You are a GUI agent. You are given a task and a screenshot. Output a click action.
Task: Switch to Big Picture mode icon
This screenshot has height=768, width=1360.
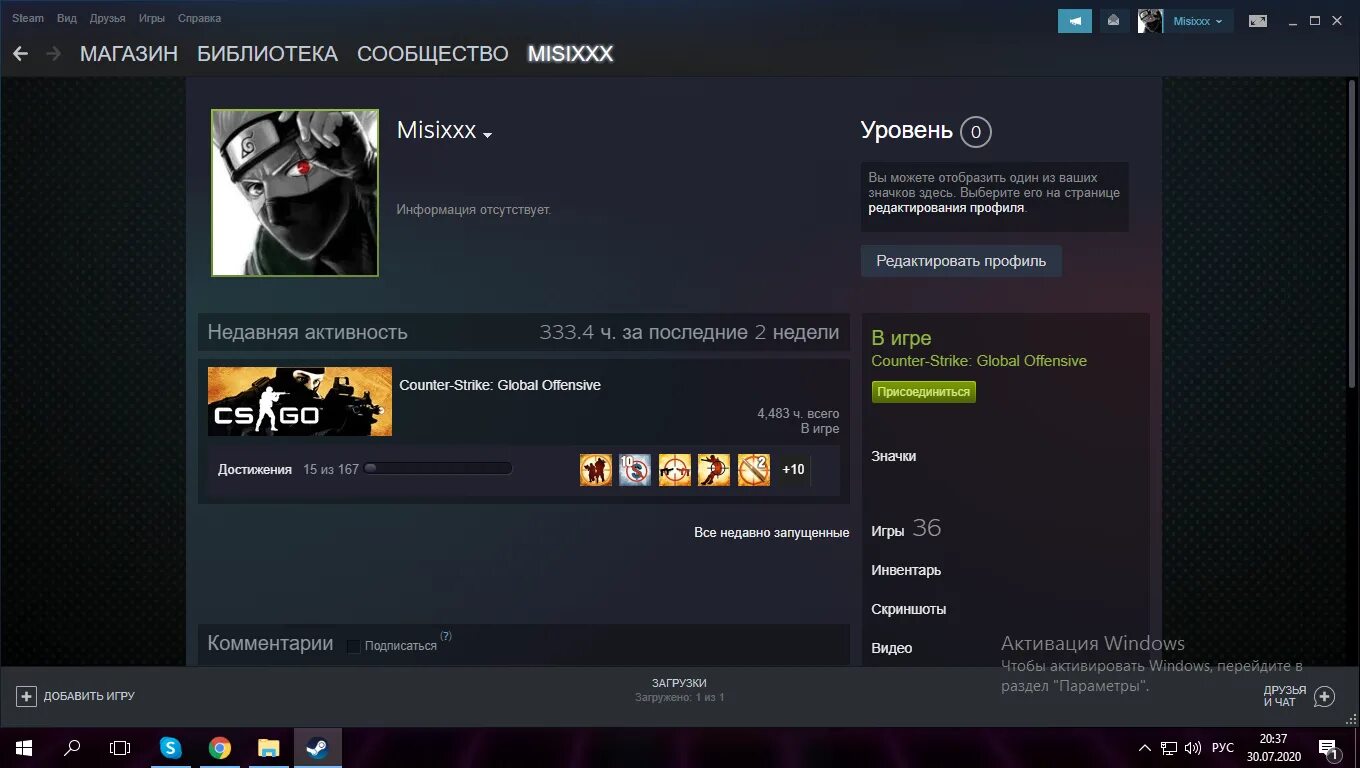(x=1258, y=21)
